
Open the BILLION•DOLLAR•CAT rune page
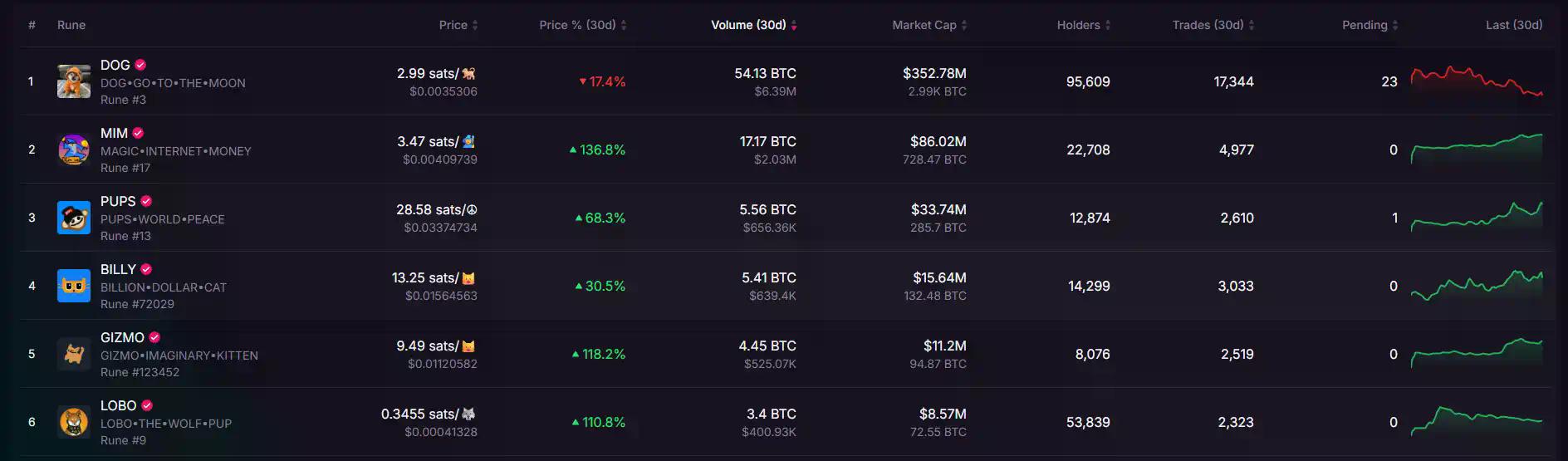pos(163,287)
